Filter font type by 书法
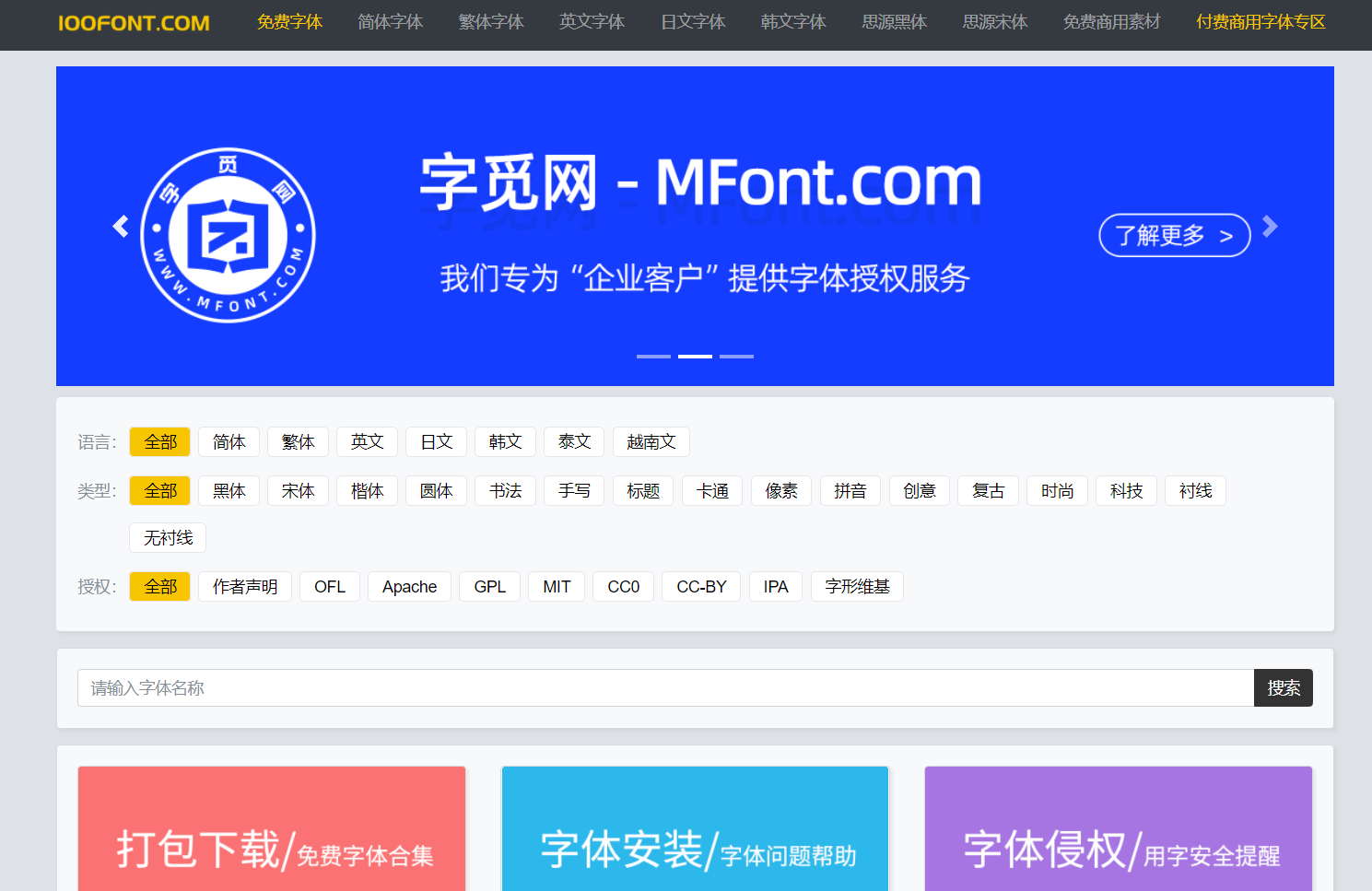1372x891 pixels. (x=505, y=491)
